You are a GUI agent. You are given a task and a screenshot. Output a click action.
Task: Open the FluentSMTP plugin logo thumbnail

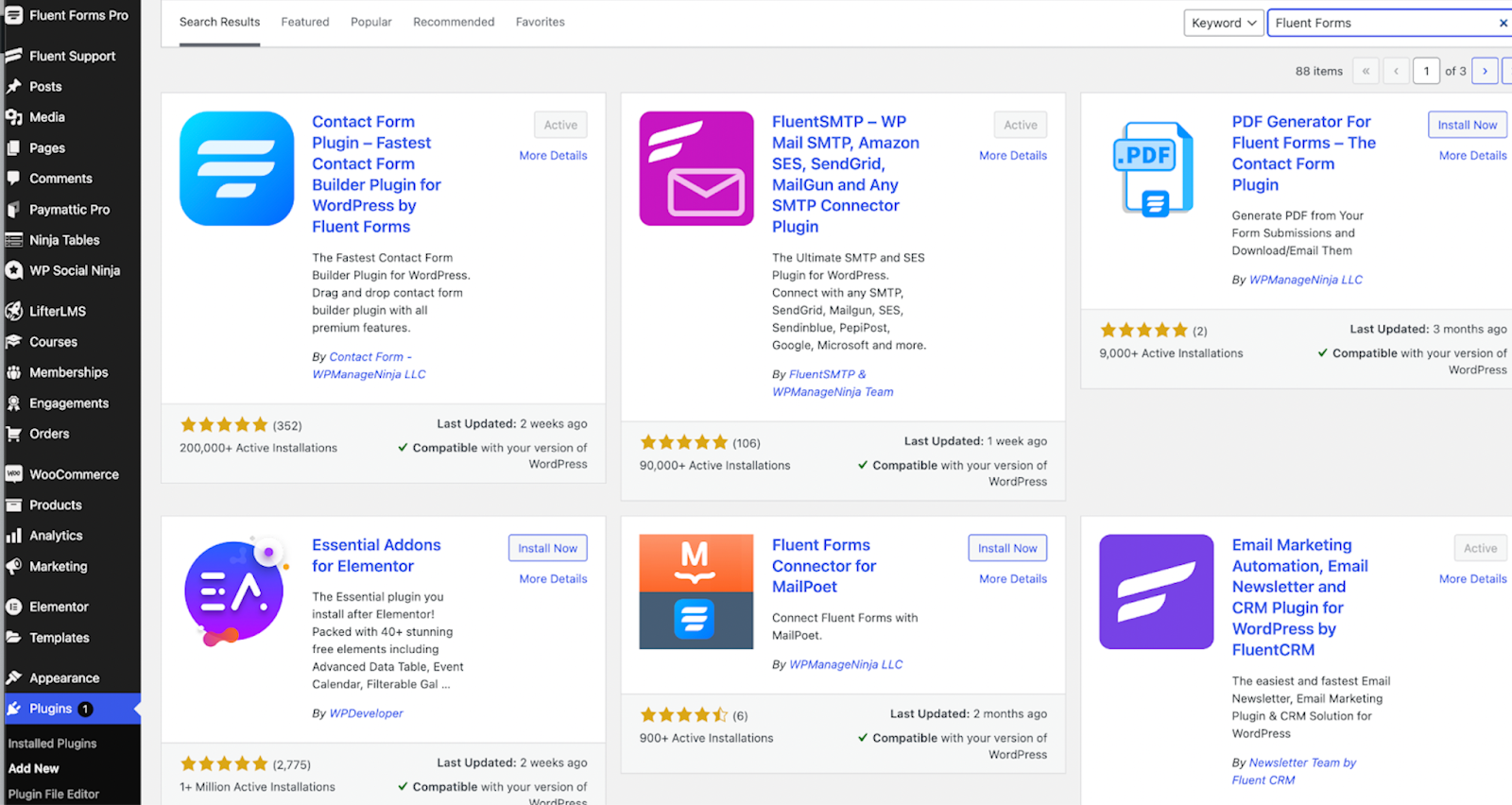click(x=696, y=169)
